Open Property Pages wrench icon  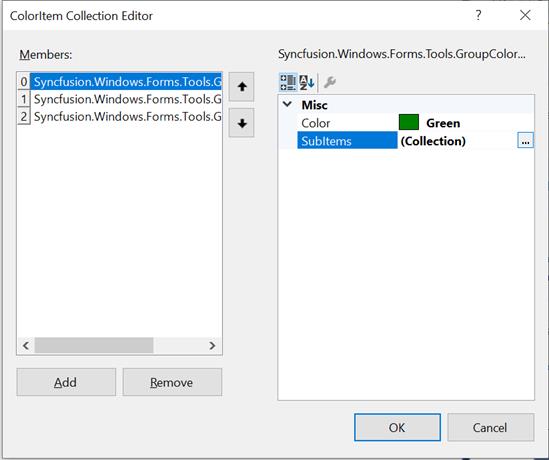pyautogui.click(x=329, y=82)
